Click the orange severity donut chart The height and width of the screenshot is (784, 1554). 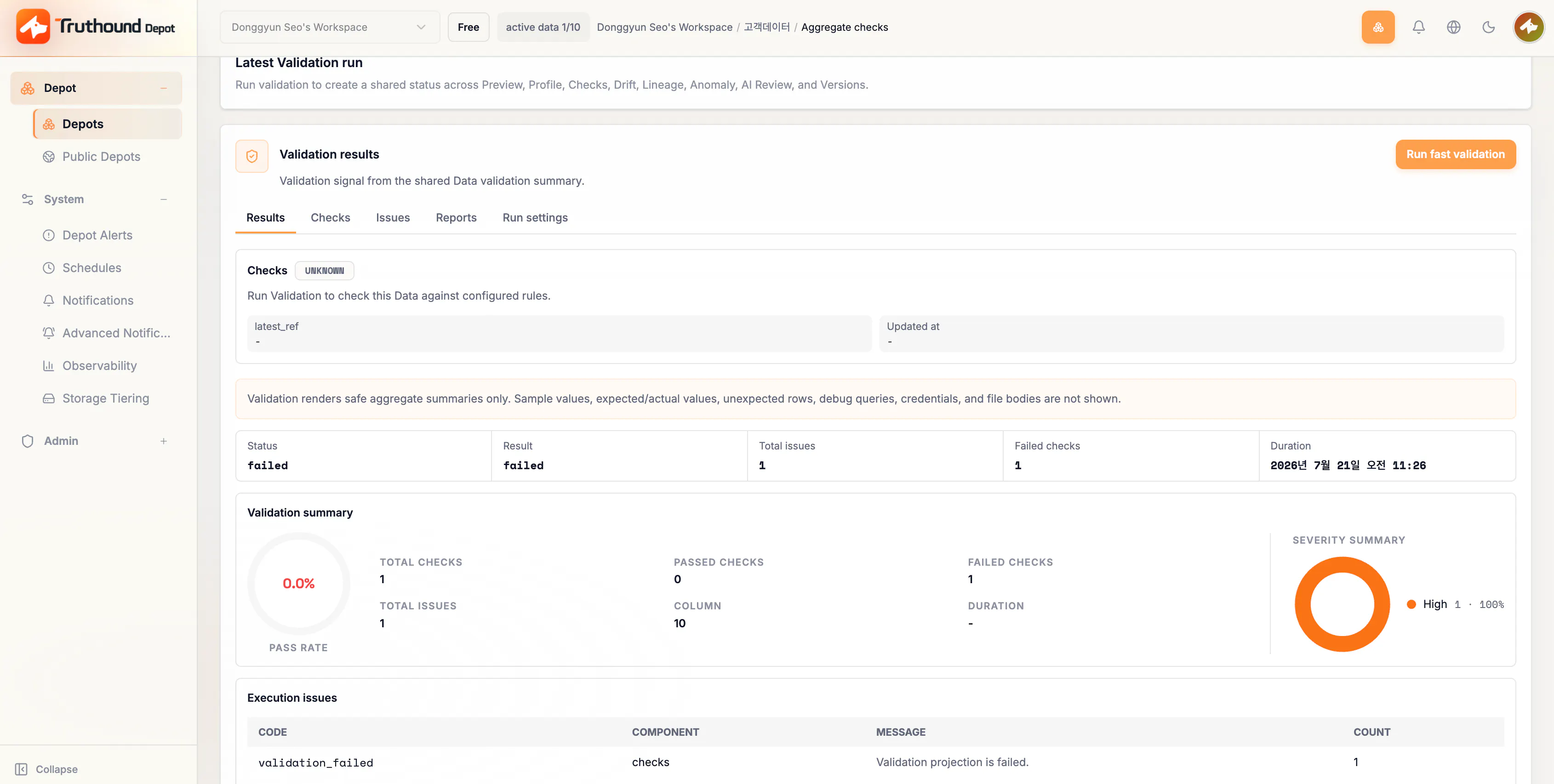tap(1342, 604)
